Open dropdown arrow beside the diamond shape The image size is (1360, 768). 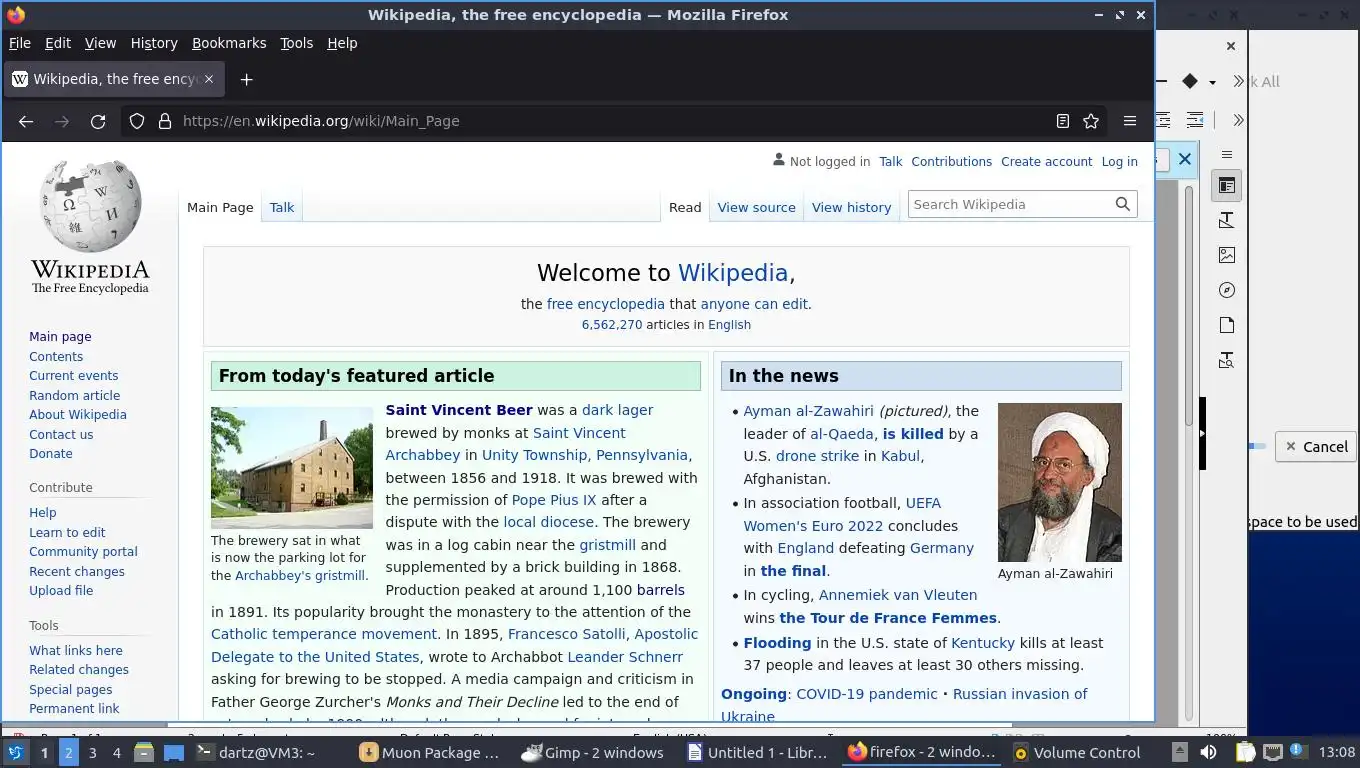[x=1212, y=82]
